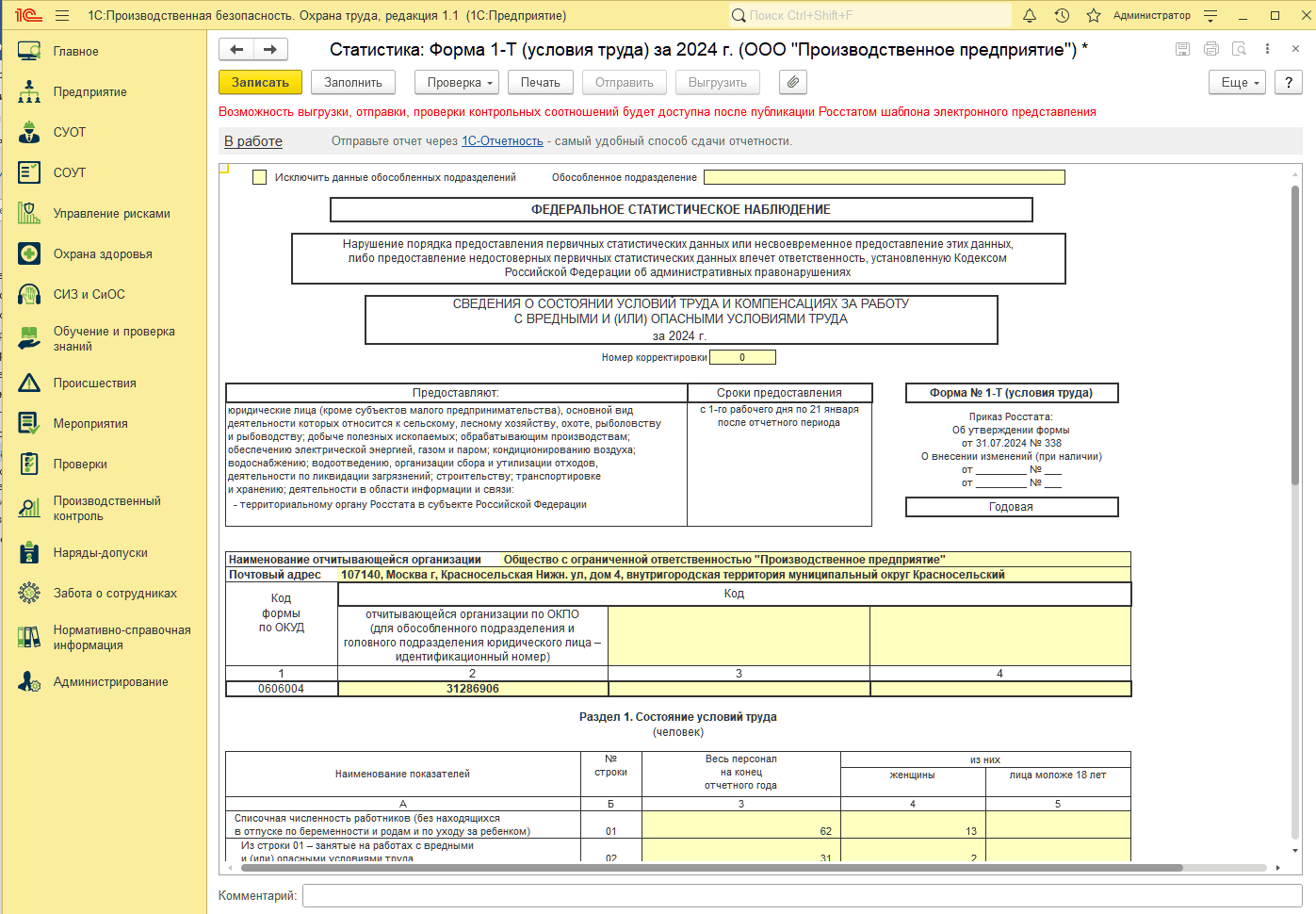Open history clock icon
Image resolution: width=1316 pixels, height=914 pixels.
click(1062, 16)
